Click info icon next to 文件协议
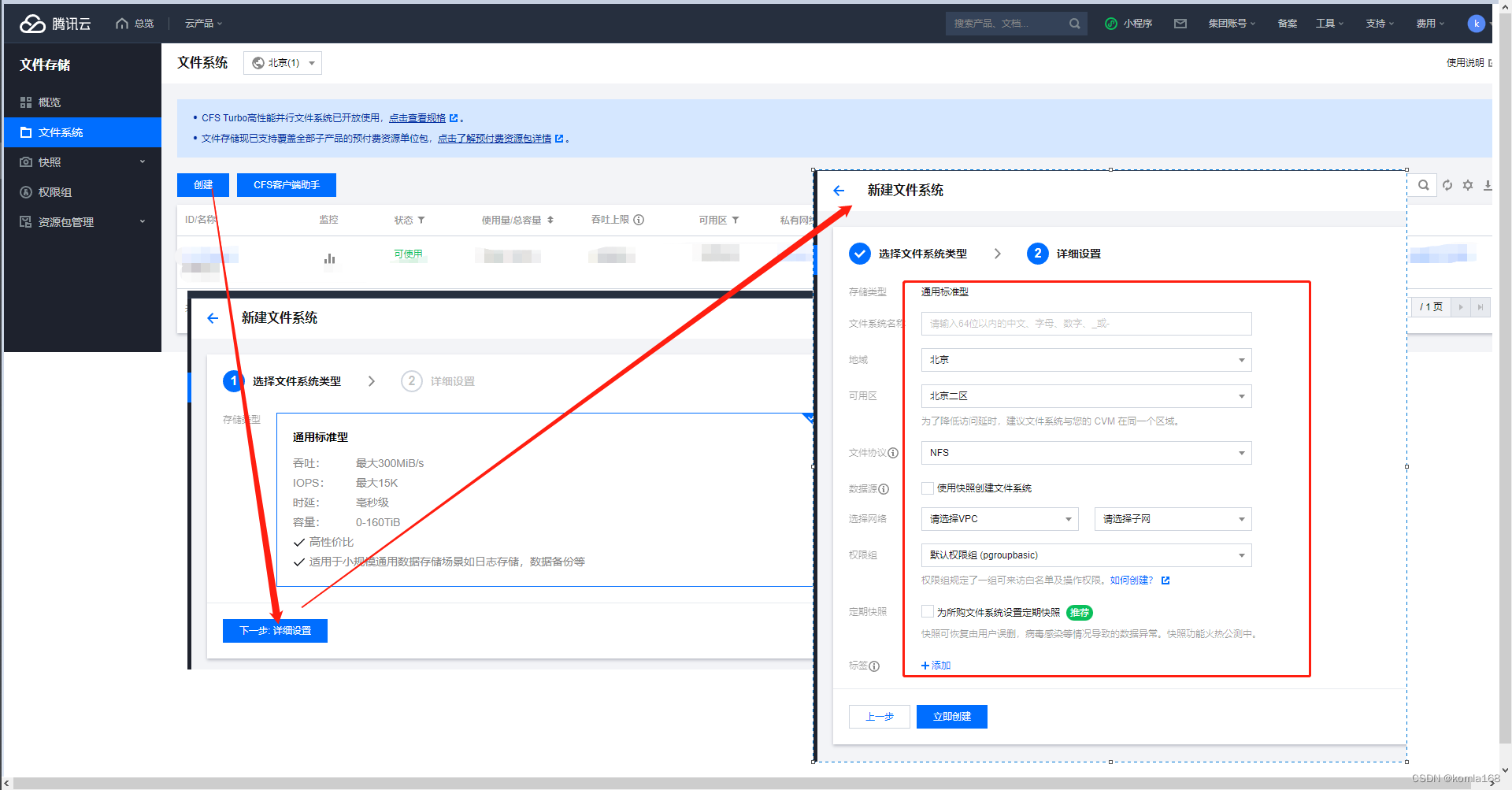Screen dimensions: 1512x790 tap(893, 453)
